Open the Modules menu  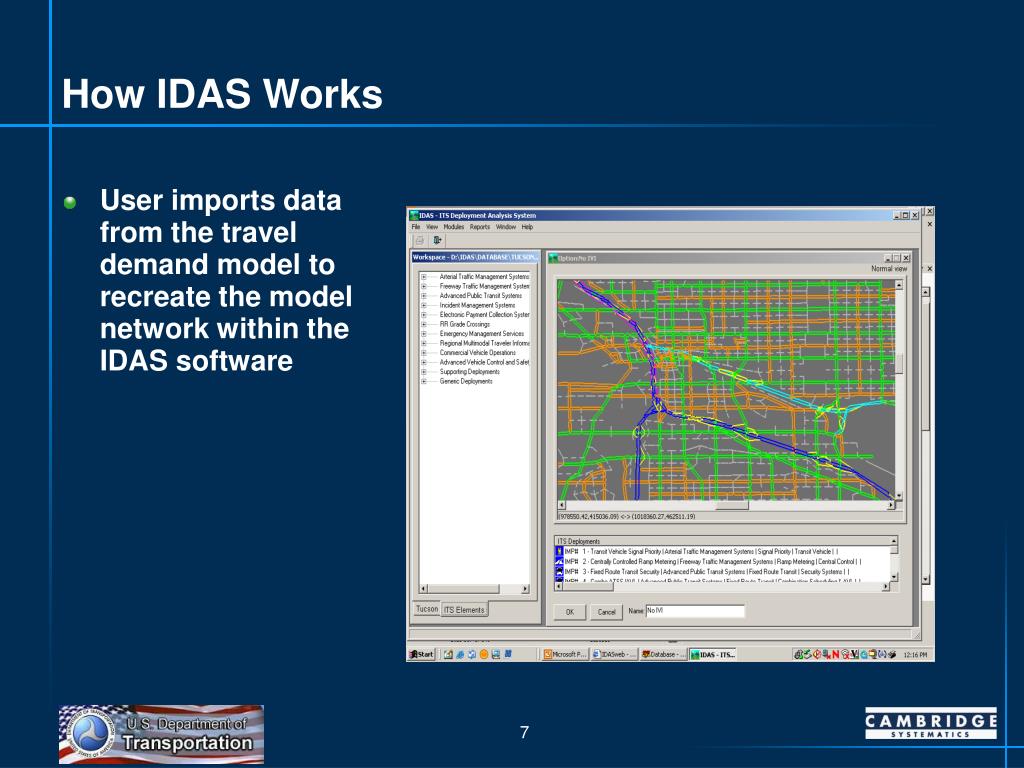tap(454, 227)
